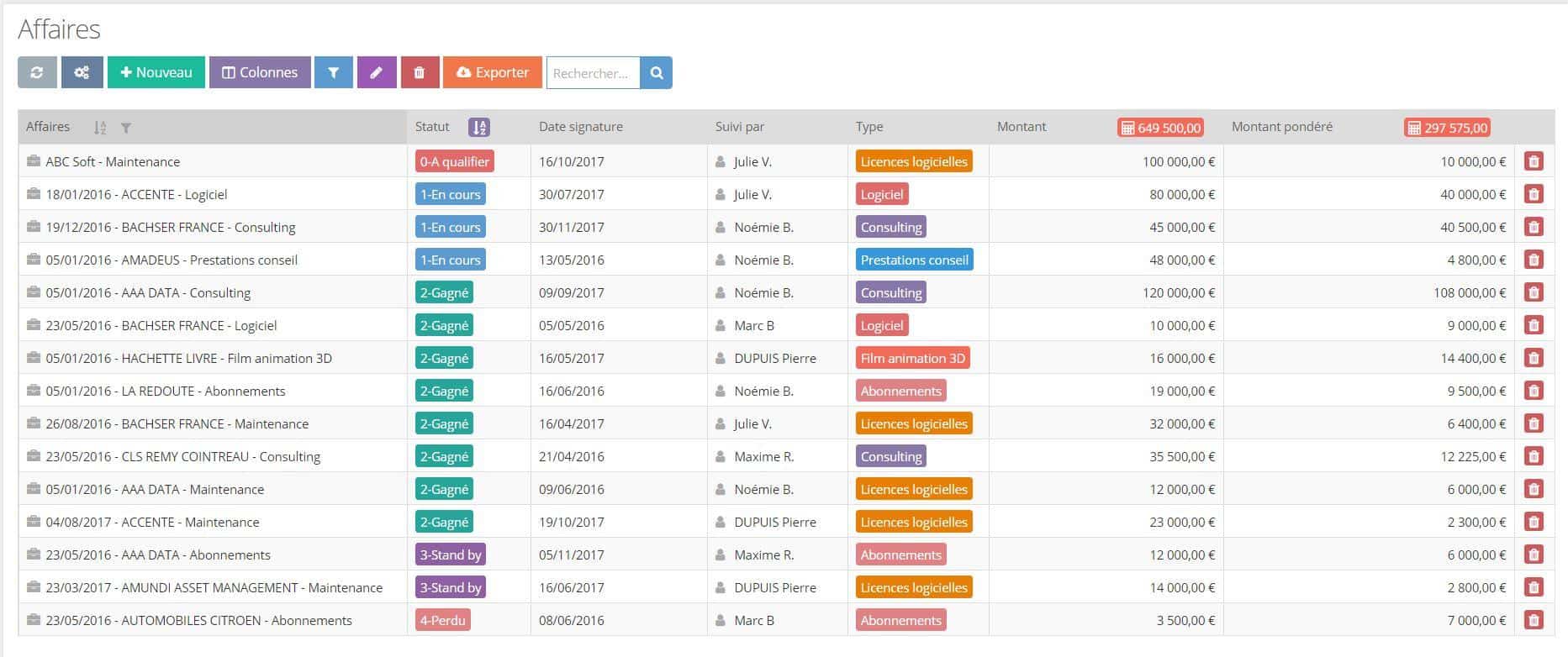Click the Montant pondéré total badge

(1447, 128)
